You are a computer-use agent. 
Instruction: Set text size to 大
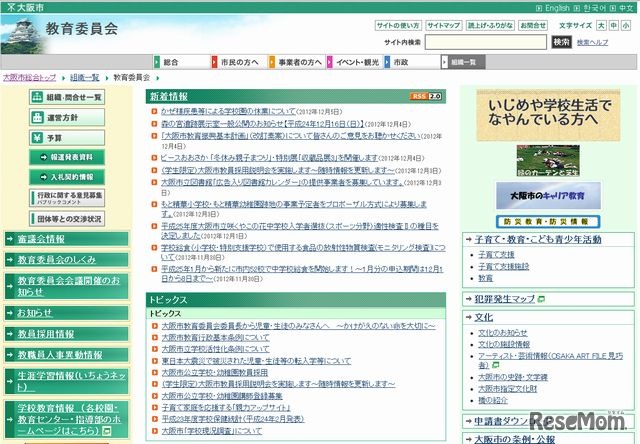pyautogui.click(x=601, y=25)
